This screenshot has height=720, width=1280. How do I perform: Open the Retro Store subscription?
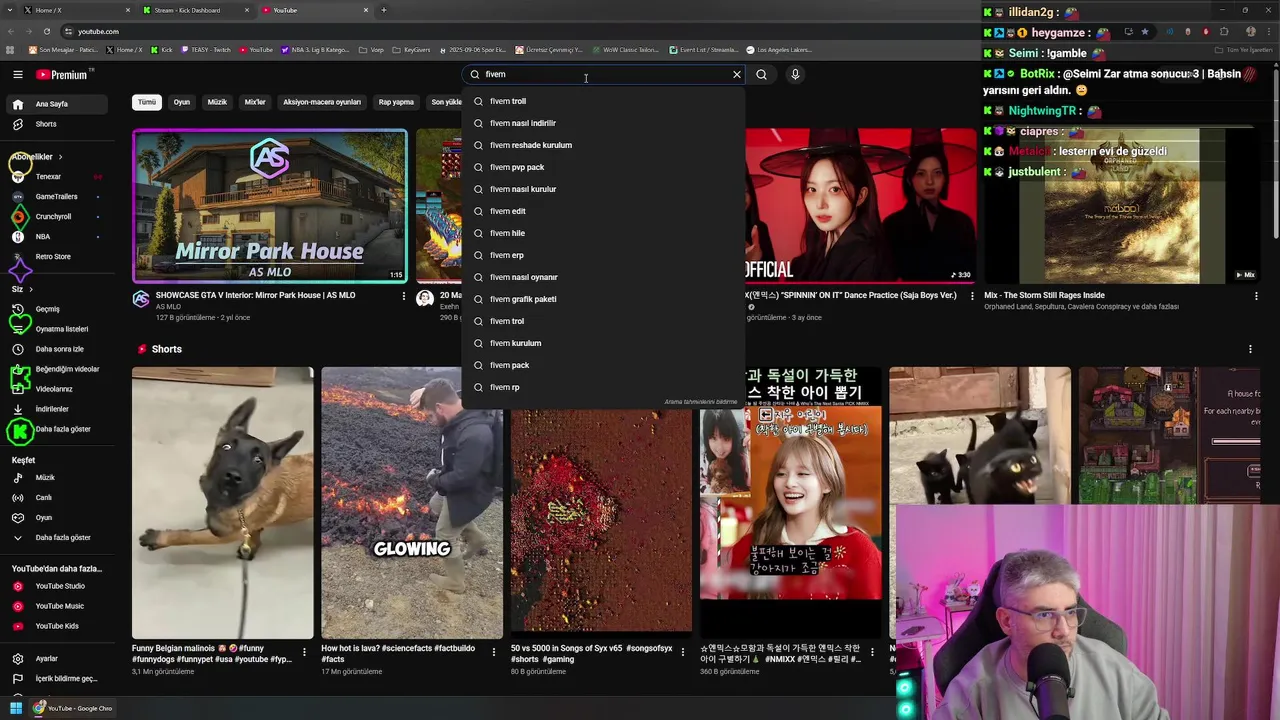[x=56, y=257]
